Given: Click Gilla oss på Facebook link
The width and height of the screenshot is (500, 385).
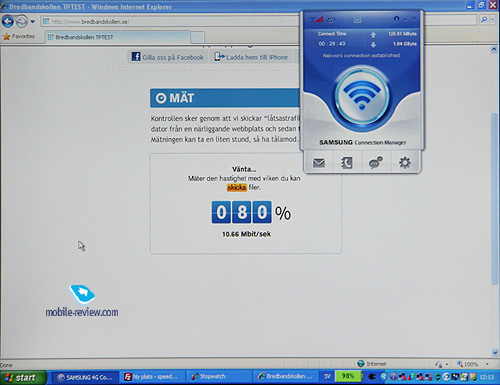Looking at the screenshot, I should click(168, 57).
